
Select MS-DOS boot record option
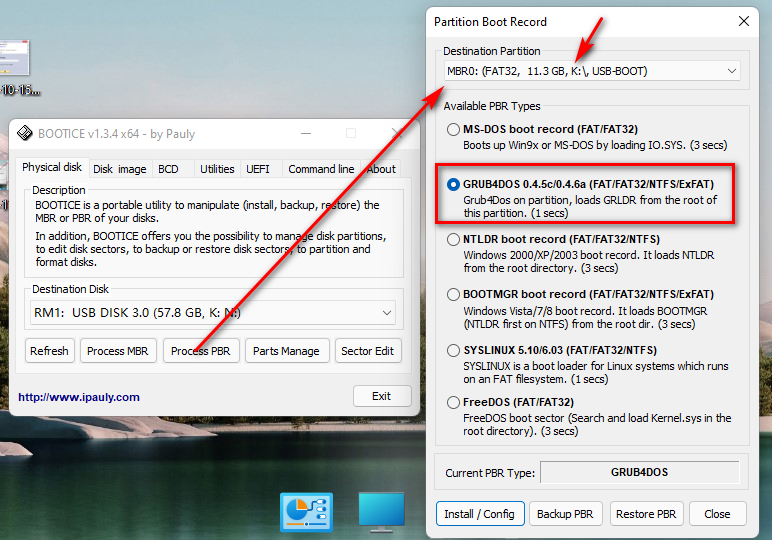point(453,129)
